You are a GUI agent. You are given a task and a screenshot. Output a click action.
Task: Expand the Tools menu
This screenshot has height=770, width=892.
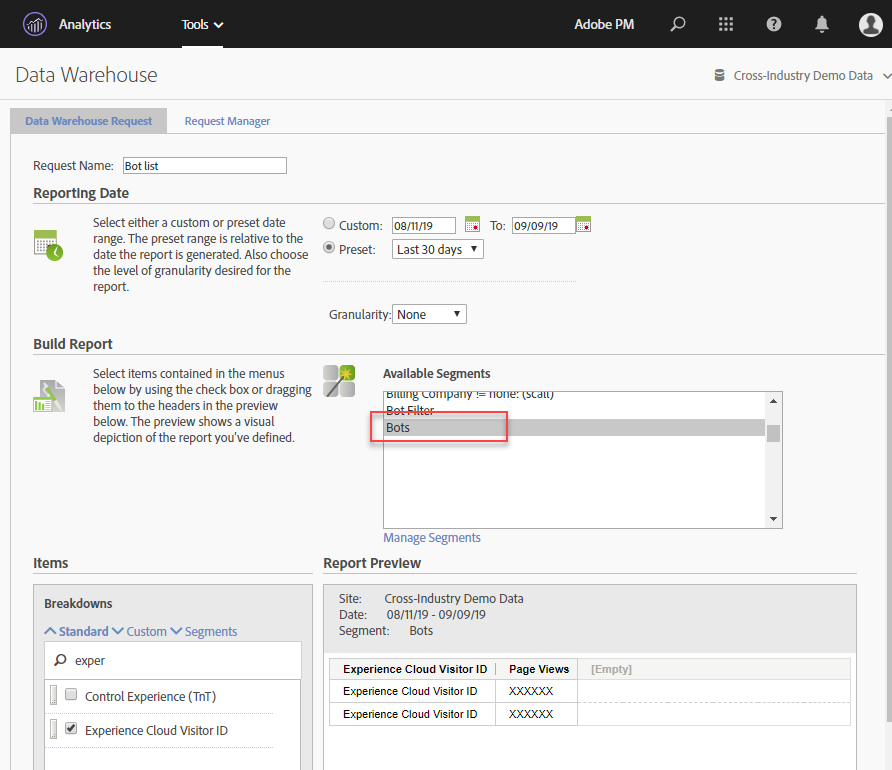click(202, 24)
